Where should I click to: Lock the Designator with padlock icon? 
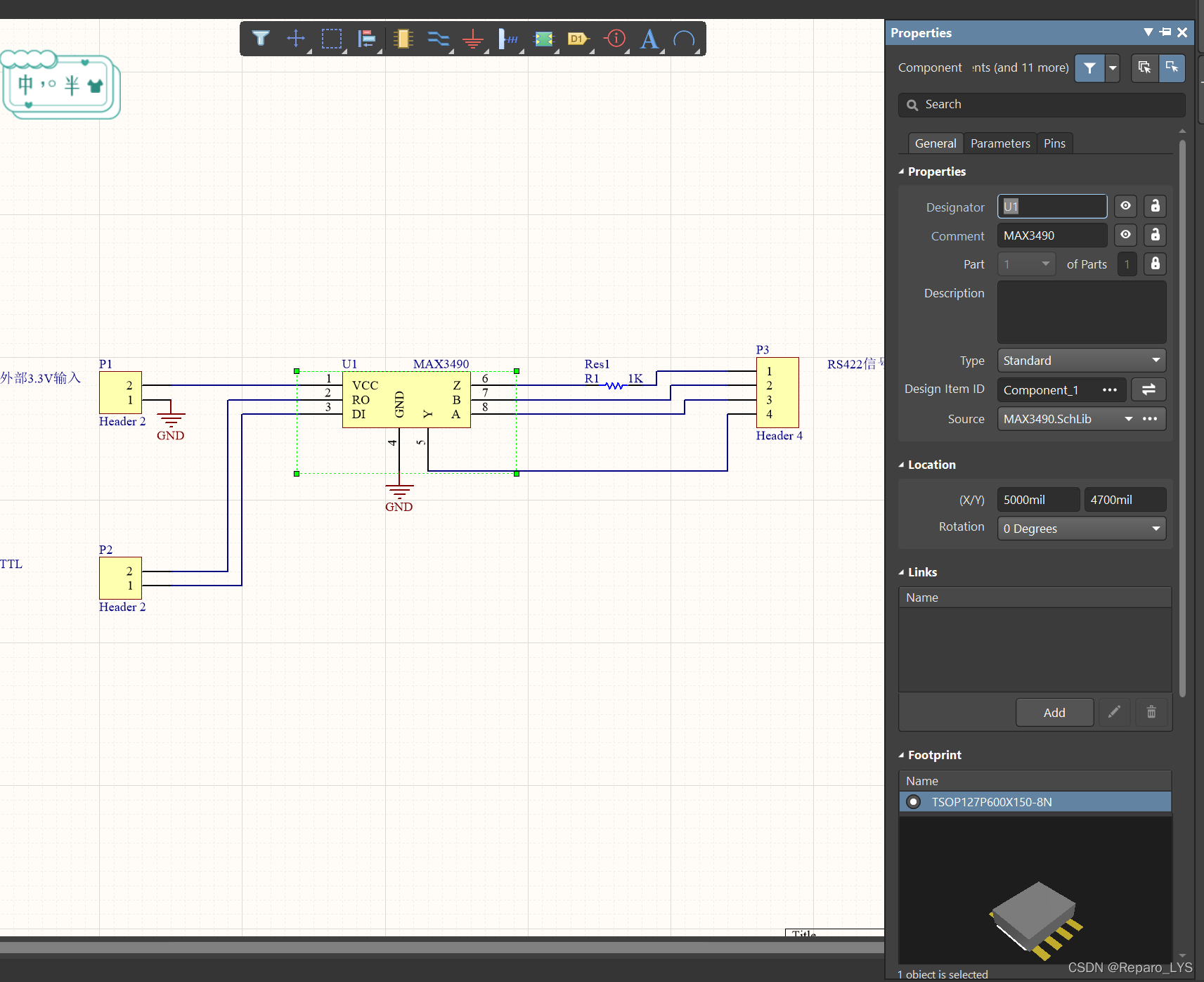1155,206
